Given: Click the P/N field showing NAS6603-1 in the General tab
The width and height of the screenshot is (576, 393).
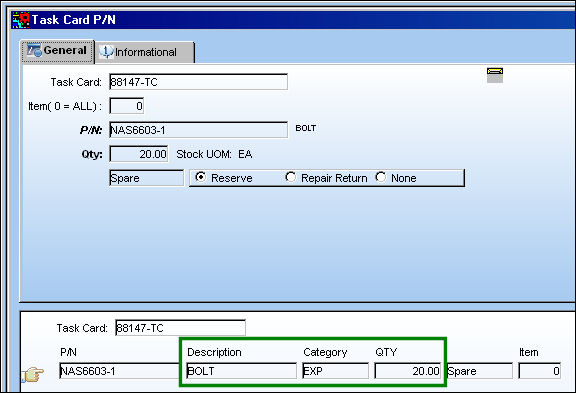Looking at the screenshot, I should pos(198,130).
